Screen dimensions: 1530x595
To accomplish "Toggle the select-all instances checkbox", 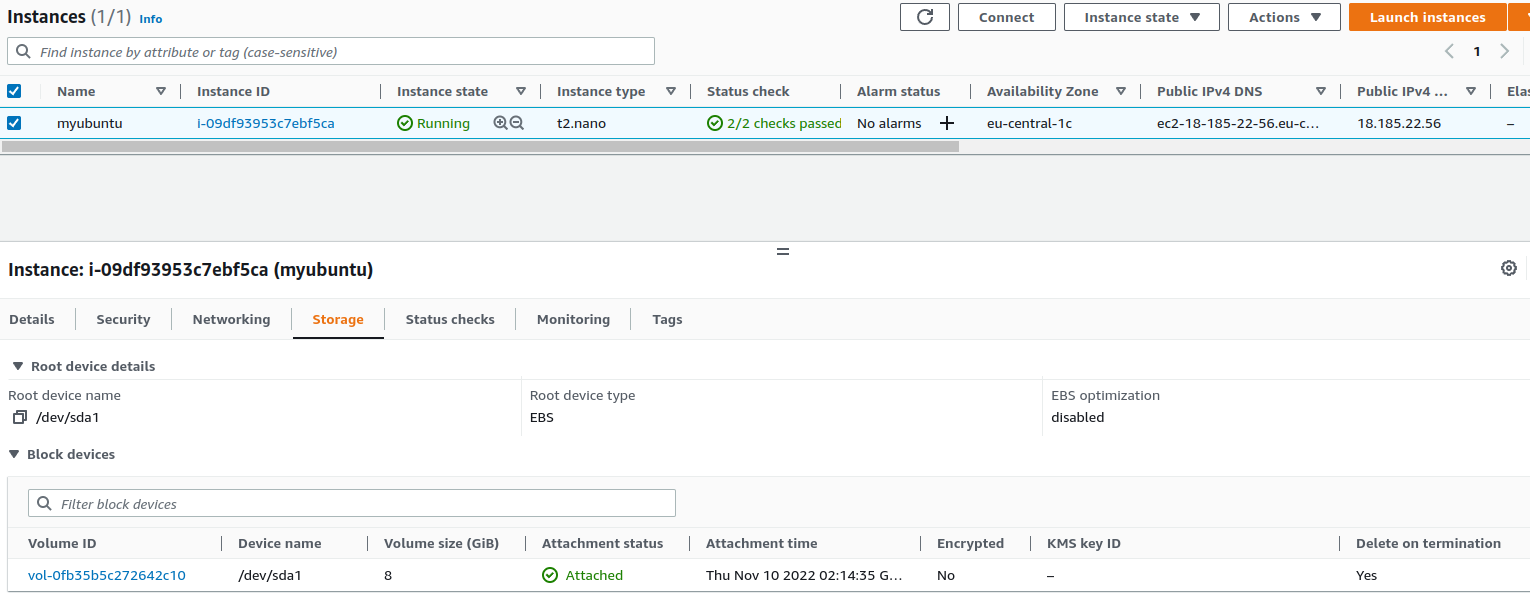I will click(14, 91).
